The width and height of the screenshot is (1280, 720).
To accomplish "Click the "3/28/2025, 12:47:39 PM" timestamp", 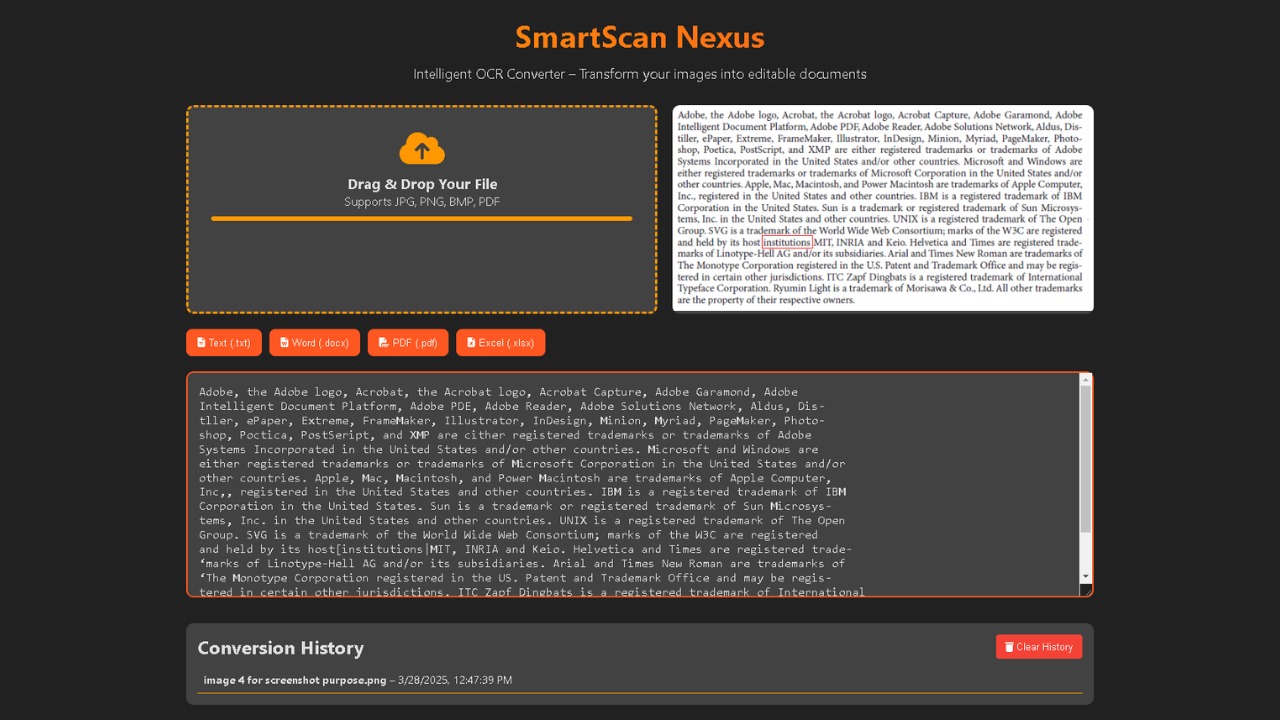I will coord(454,680).
